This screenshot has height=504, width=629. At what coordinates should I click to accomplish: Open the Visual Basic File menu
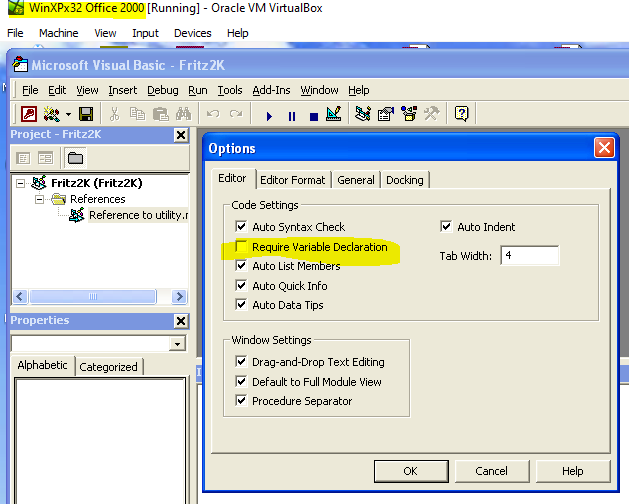pos(30,90)
